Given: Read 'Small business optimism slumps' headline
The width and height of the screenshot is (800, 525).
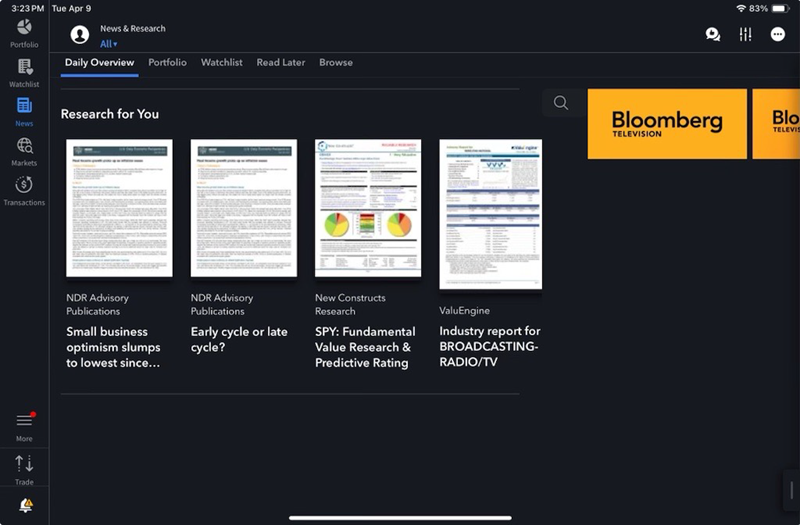Looking at the screenshot, I should pos(113,347).
